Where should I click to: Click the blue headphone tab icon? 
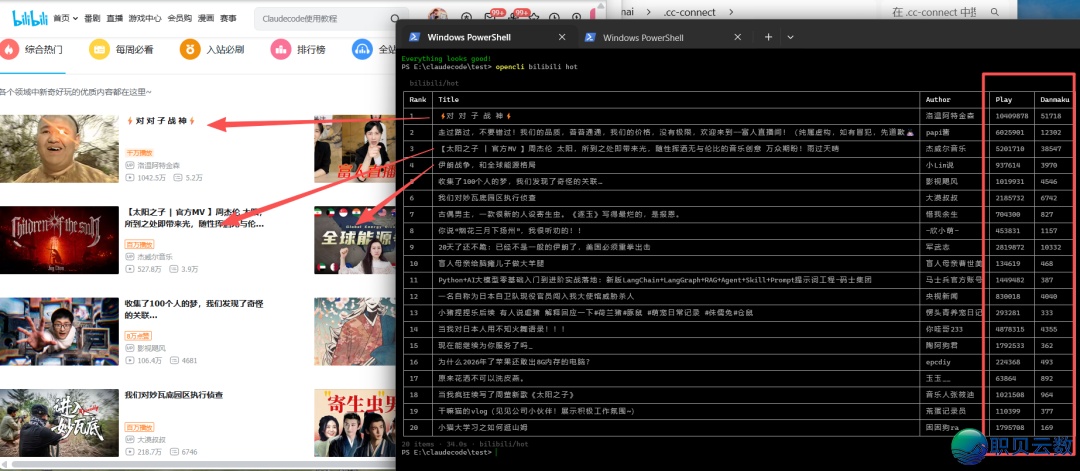click(x=362, y=50)
